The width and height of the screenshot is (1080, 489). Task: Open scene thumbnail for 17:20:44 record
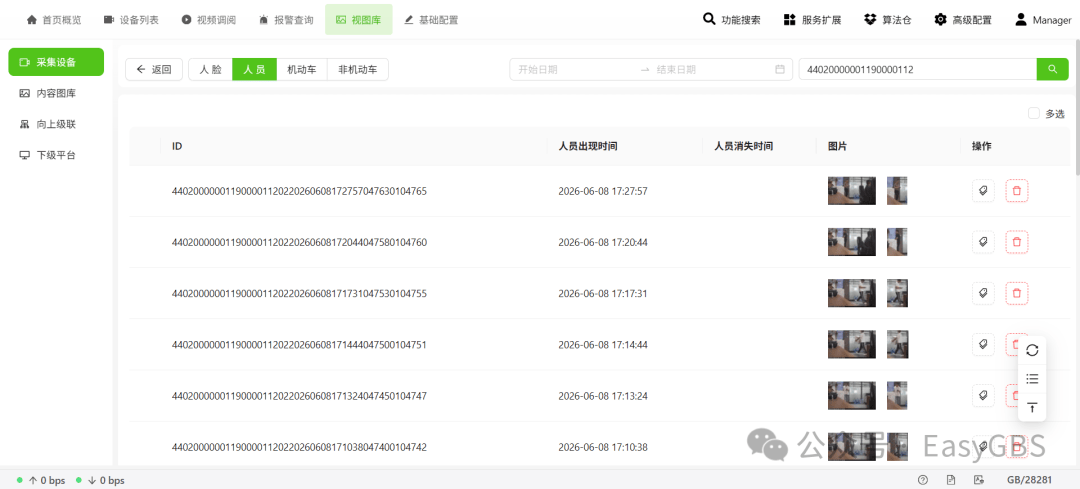(852, 242)
